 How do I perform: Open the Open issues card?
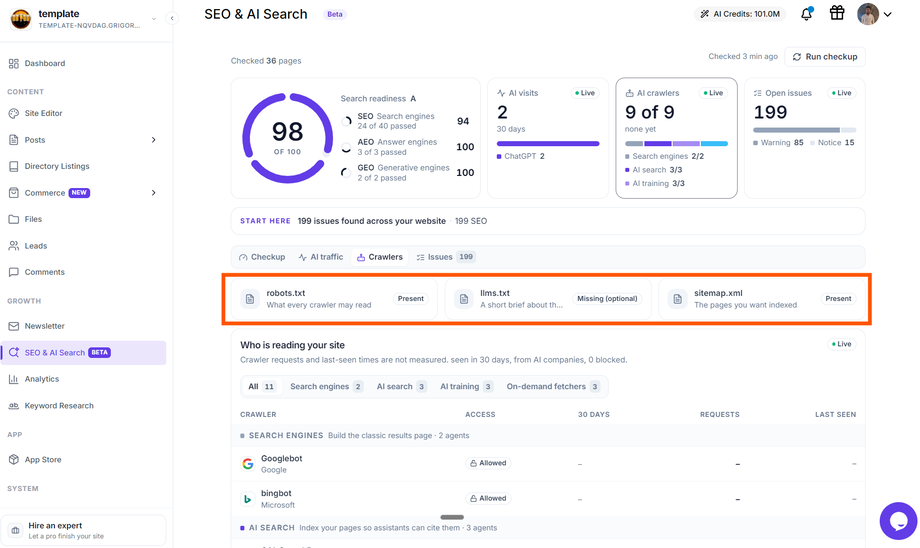pos(804,138)
